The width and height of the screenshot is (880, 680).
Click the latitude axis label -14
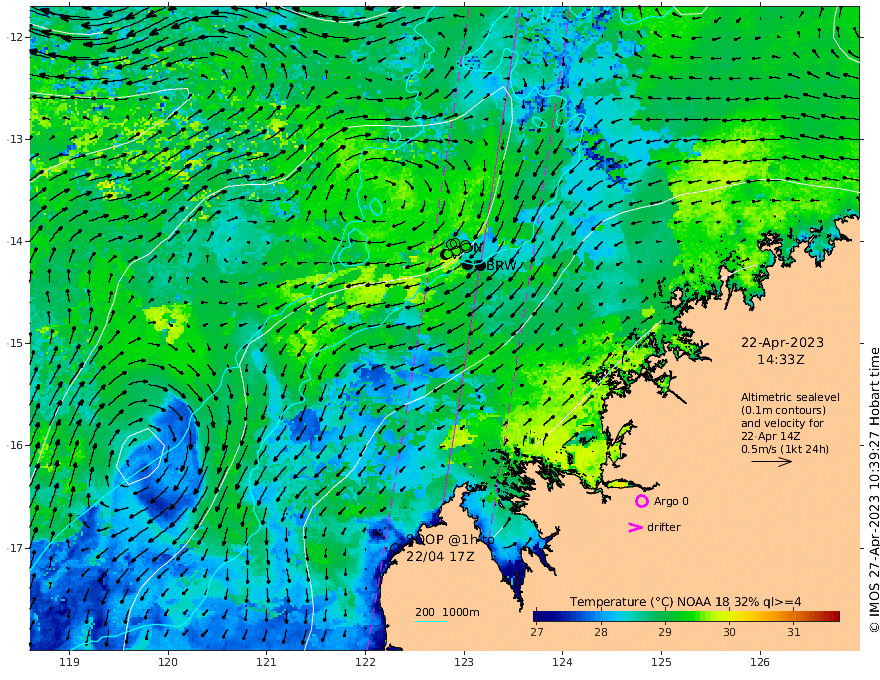15,241
